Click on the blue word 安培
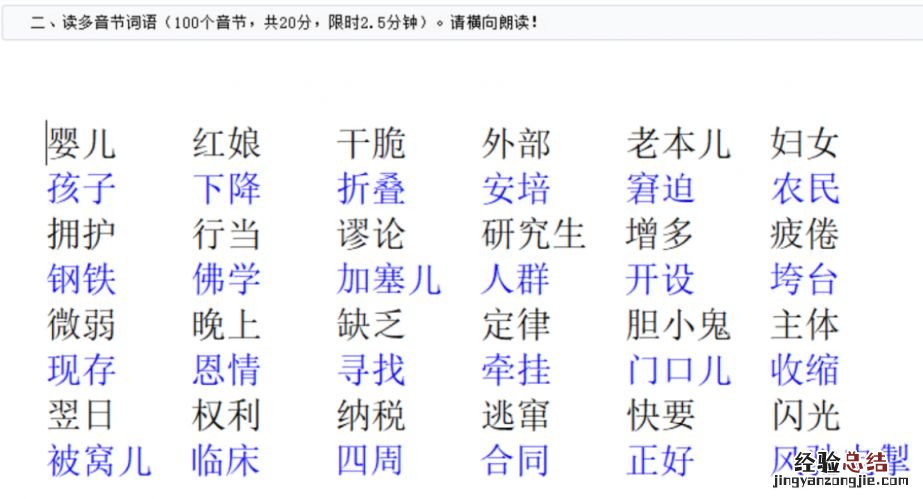 coord(516,188)
